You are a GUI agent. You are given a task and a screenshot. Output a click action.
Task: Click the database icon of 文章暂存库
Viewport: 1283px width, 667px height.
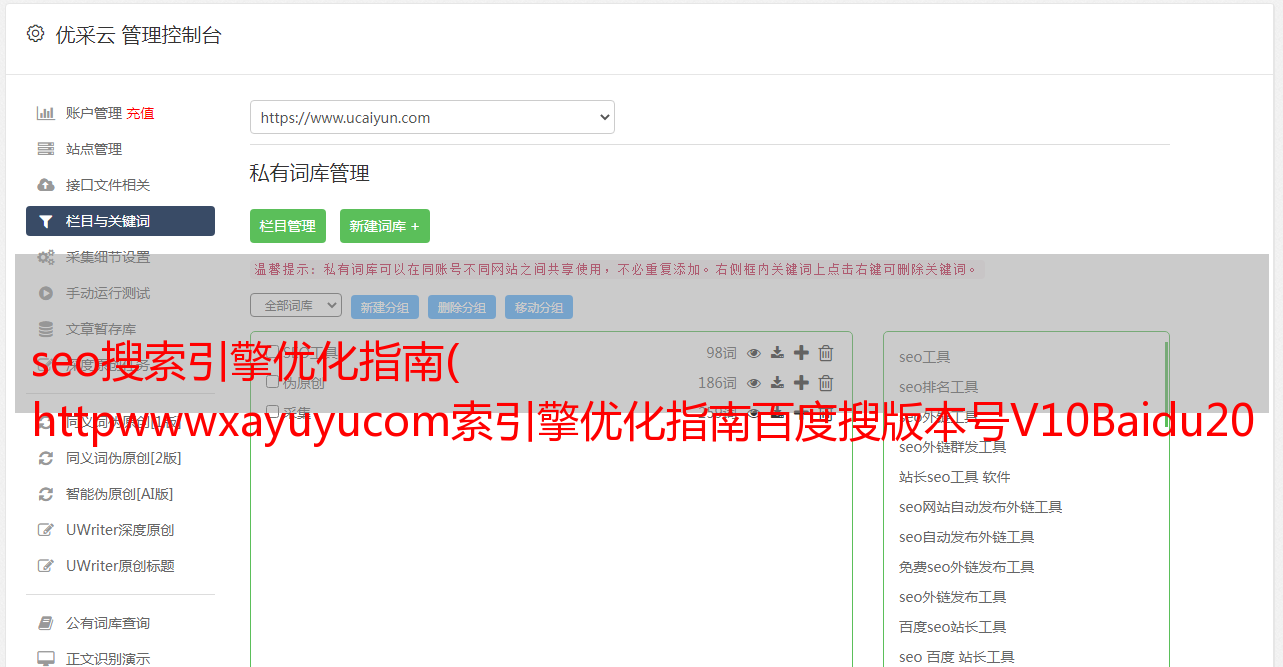click(46, 329)
